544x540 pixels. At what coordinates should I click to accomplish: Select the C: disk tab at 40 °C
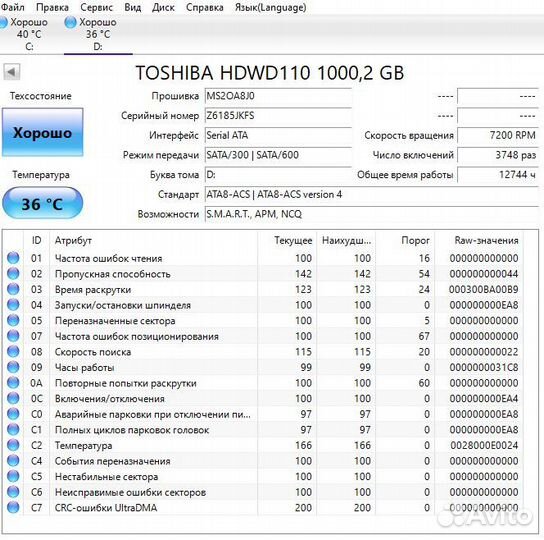[29, 34]
